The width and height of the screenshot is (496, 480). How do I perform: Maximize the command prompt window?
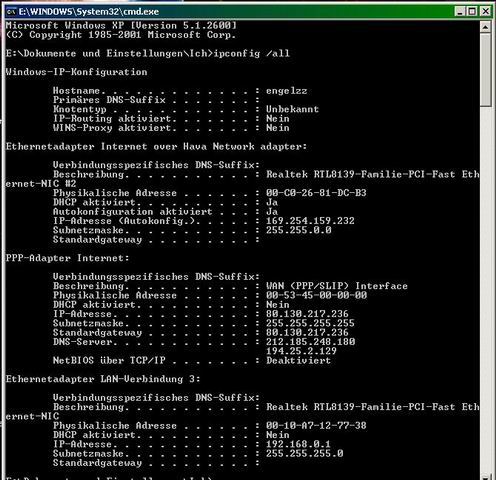point(472,12)
